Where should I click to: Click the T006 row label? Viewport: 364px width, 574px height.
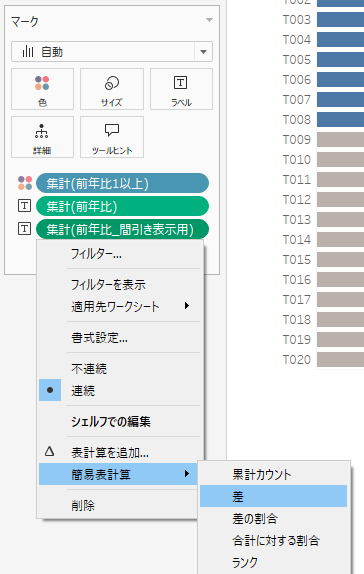pyautogui.click(x=297, y=79)
